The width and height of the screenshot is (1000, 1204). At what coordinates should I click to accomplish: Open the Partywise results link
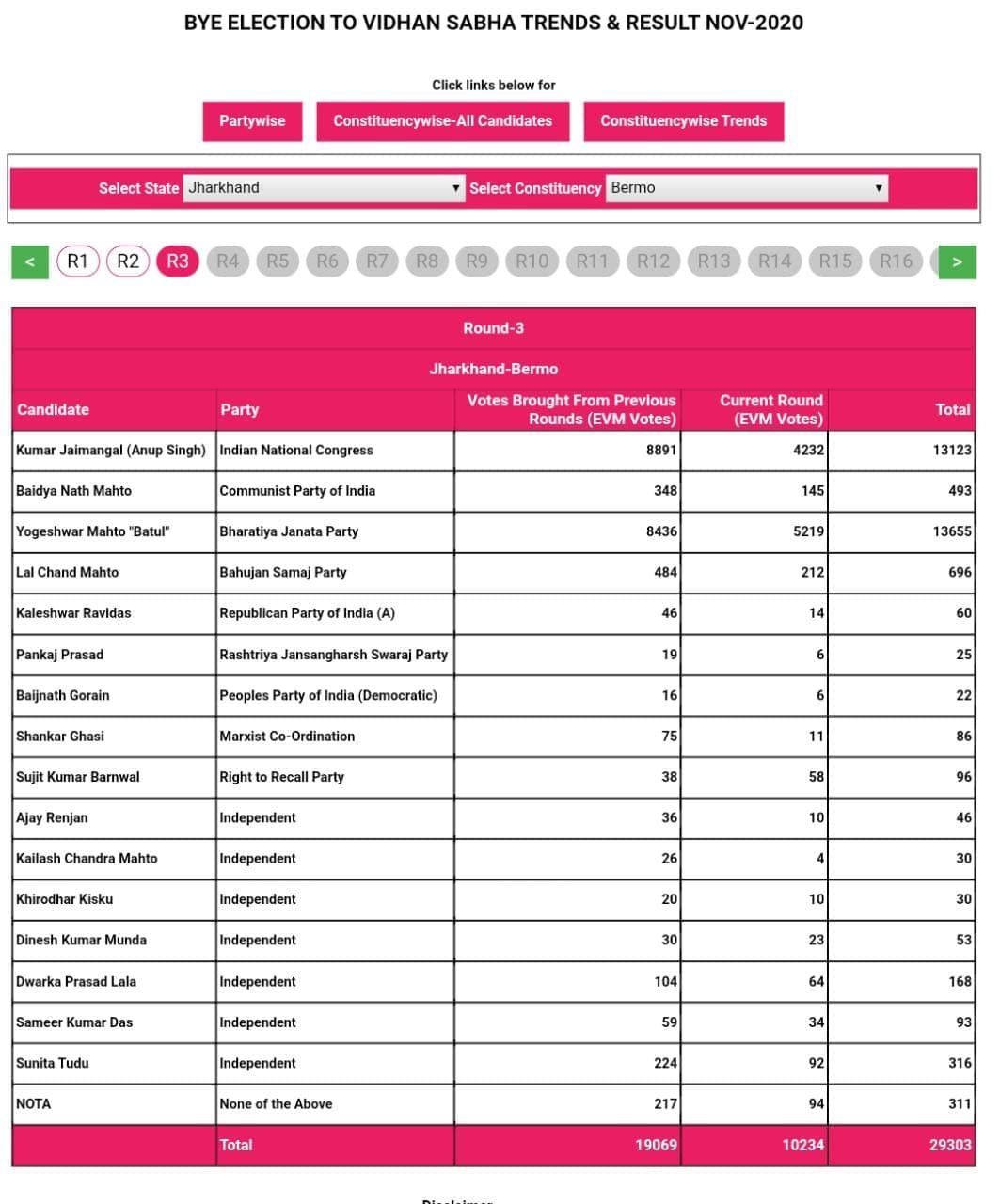[252, 121]
